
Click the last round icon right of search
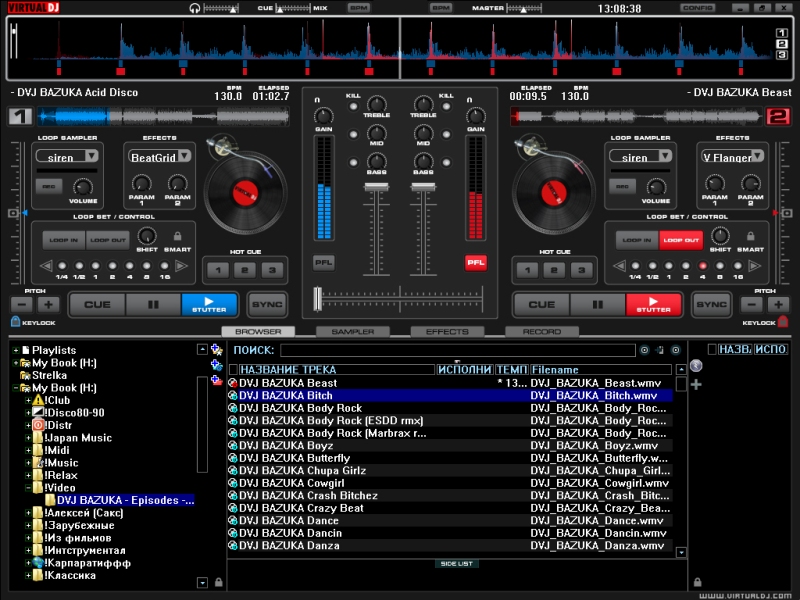click(x=676, y=350)
